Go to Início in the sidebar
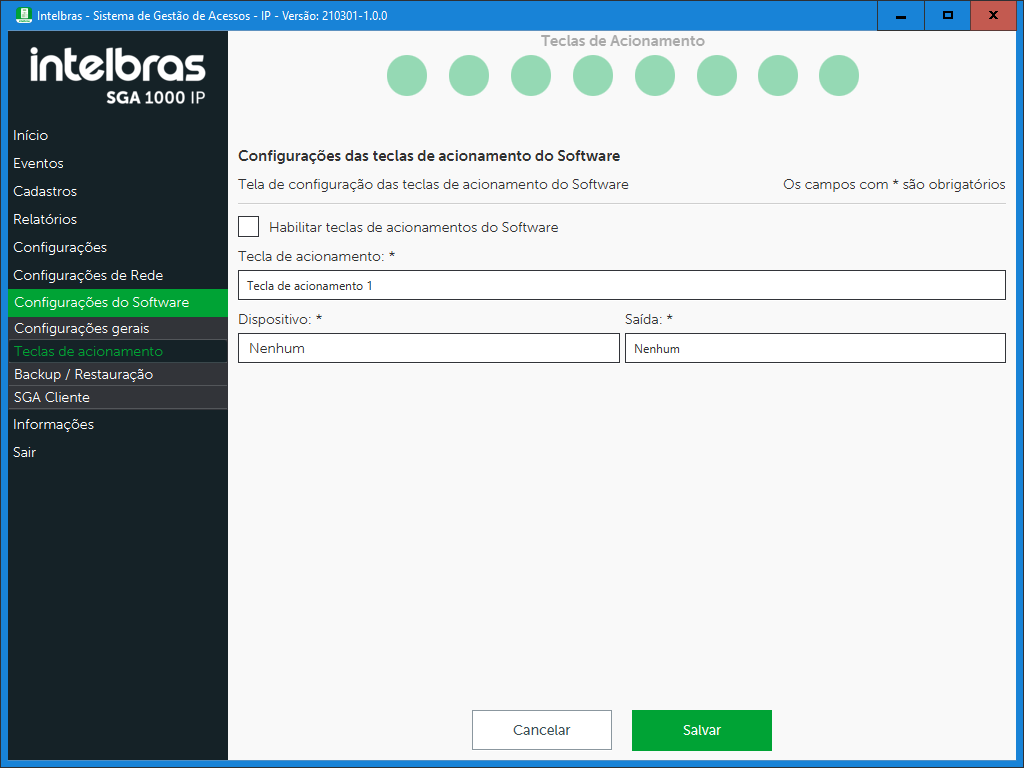The width and height of the screenshot is (1024, 768). tap(31, 135)
